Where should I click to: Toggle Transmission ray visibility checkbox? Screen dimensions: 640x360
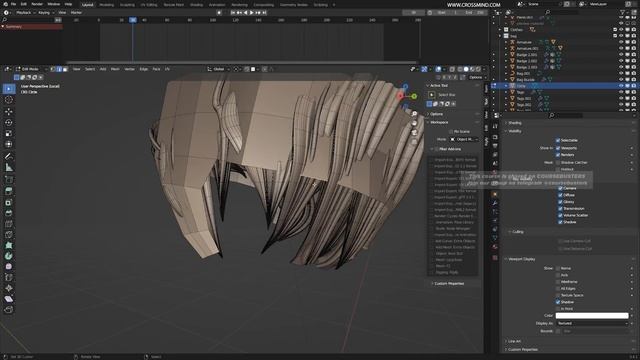[560, 209]
